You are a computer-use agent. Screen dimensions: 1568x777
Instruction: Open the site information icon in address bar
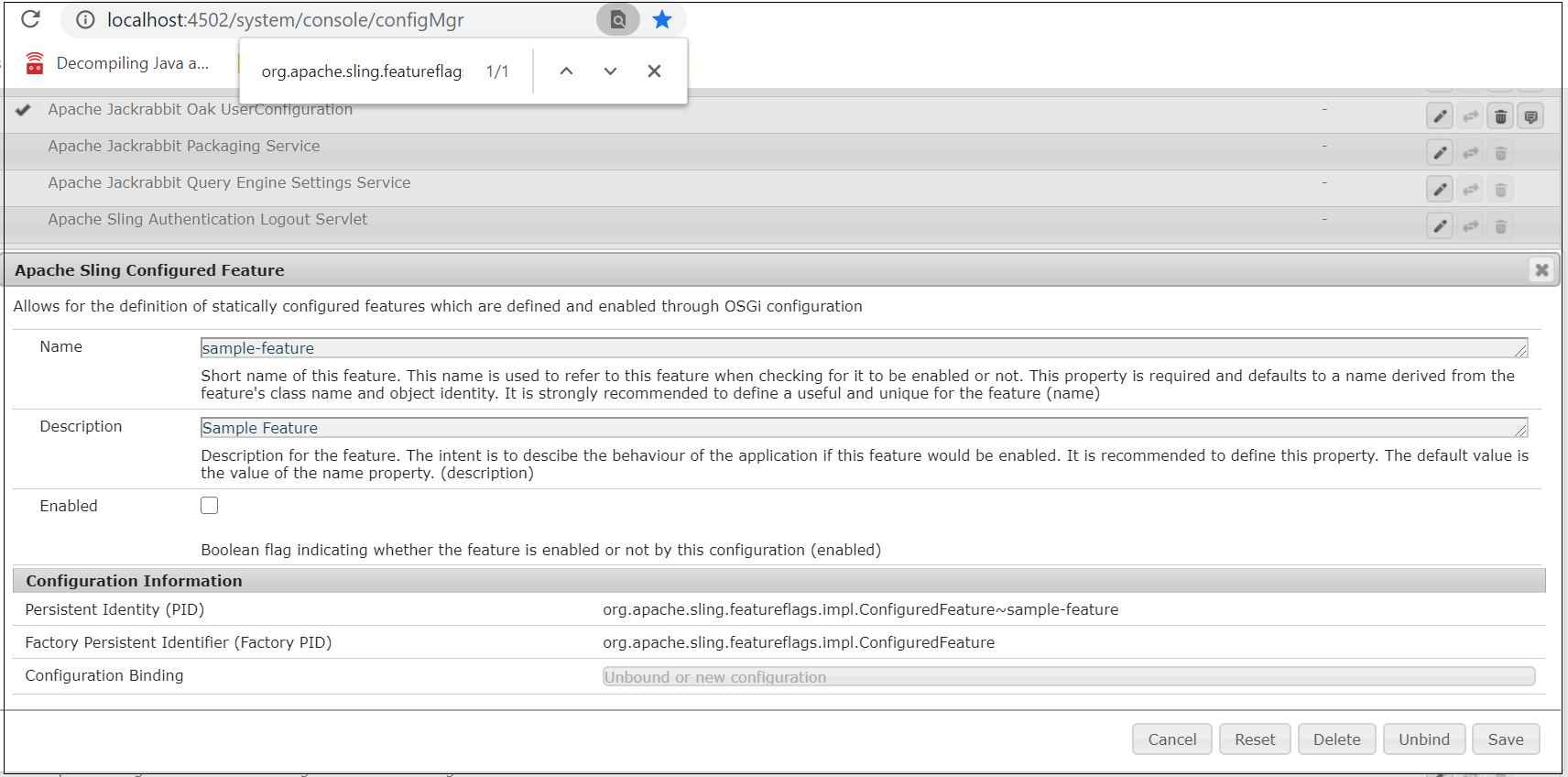tap(85, 19)
